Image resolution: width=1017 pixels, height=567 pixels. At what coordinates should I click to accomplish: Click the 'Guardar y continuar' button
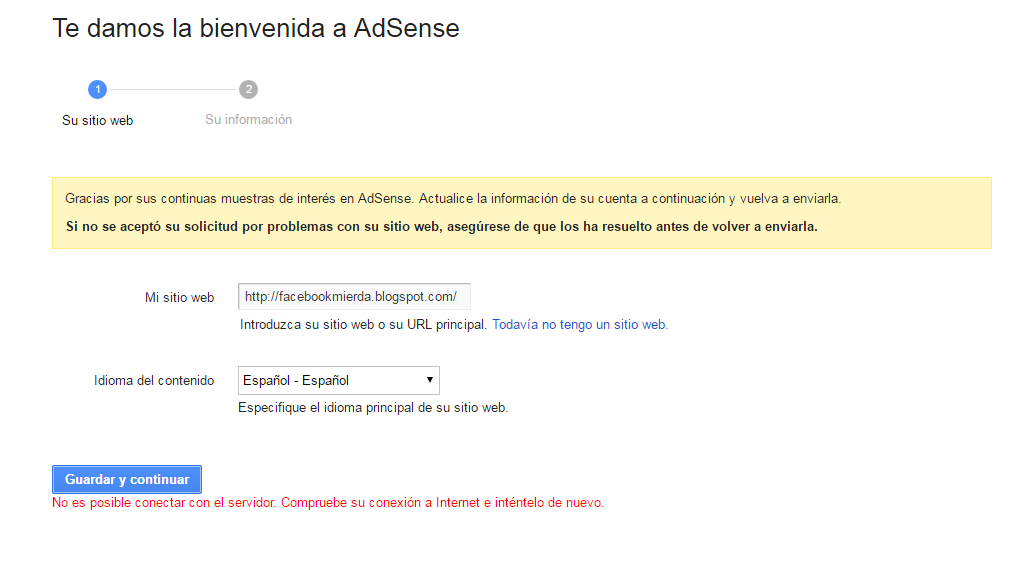coord(127,479)
